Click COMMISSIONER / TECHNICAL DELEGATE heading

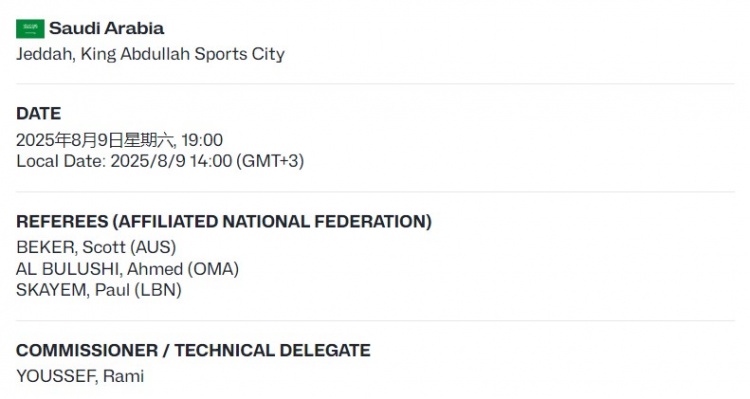(x=193, y=350)
